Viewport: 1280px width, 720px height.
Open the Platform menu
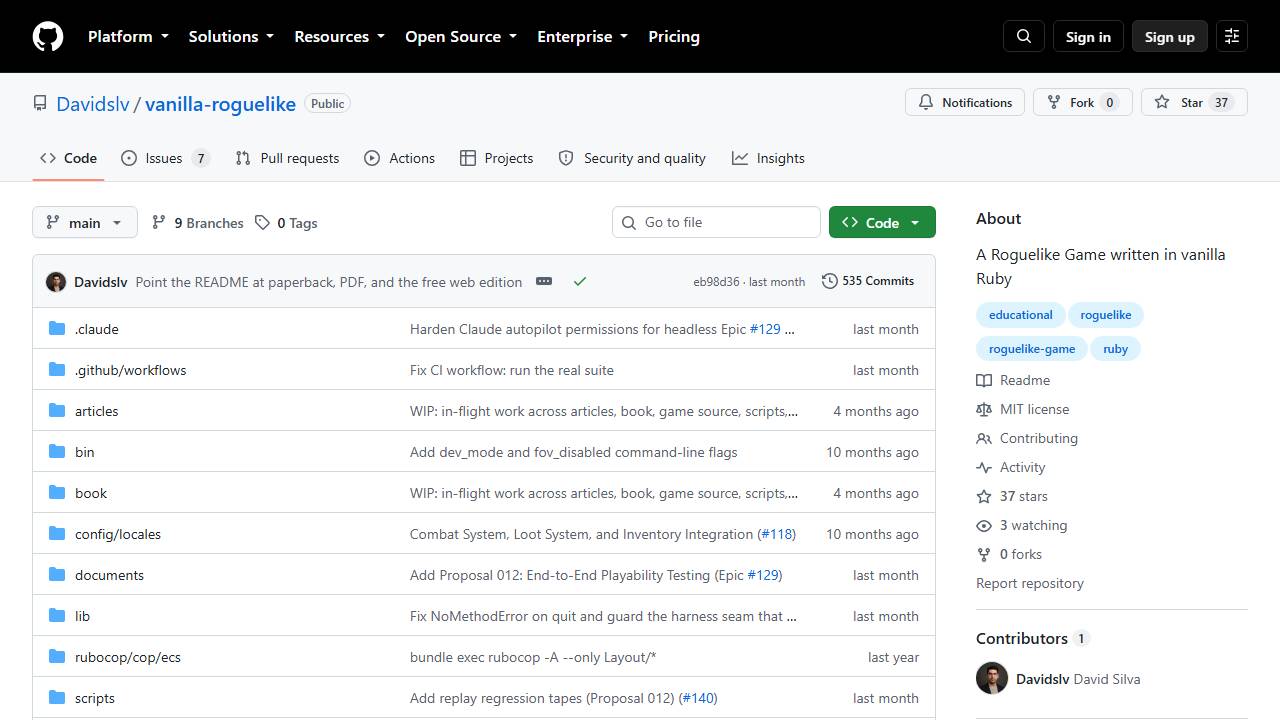(128, 37)
